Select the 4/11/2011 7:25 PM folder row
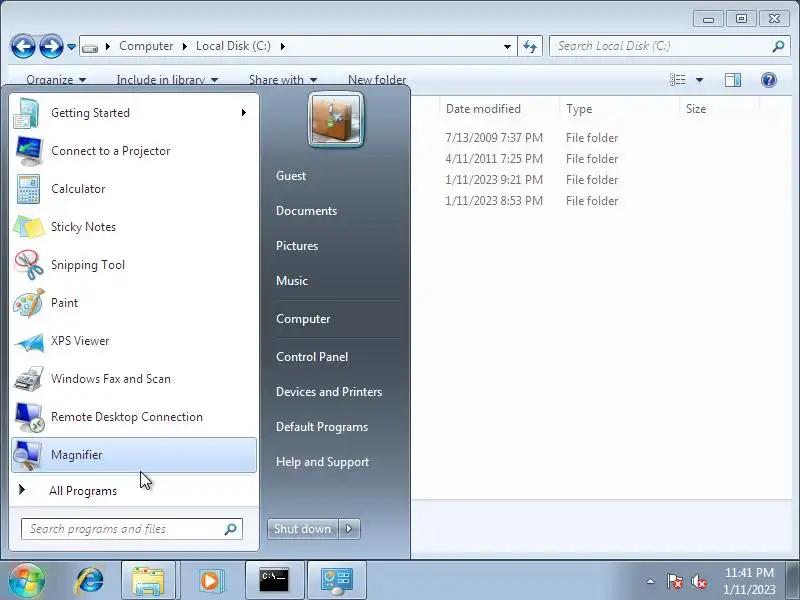Screen dimensions: 800x600 pyautogui.click(x=532, y=159)
